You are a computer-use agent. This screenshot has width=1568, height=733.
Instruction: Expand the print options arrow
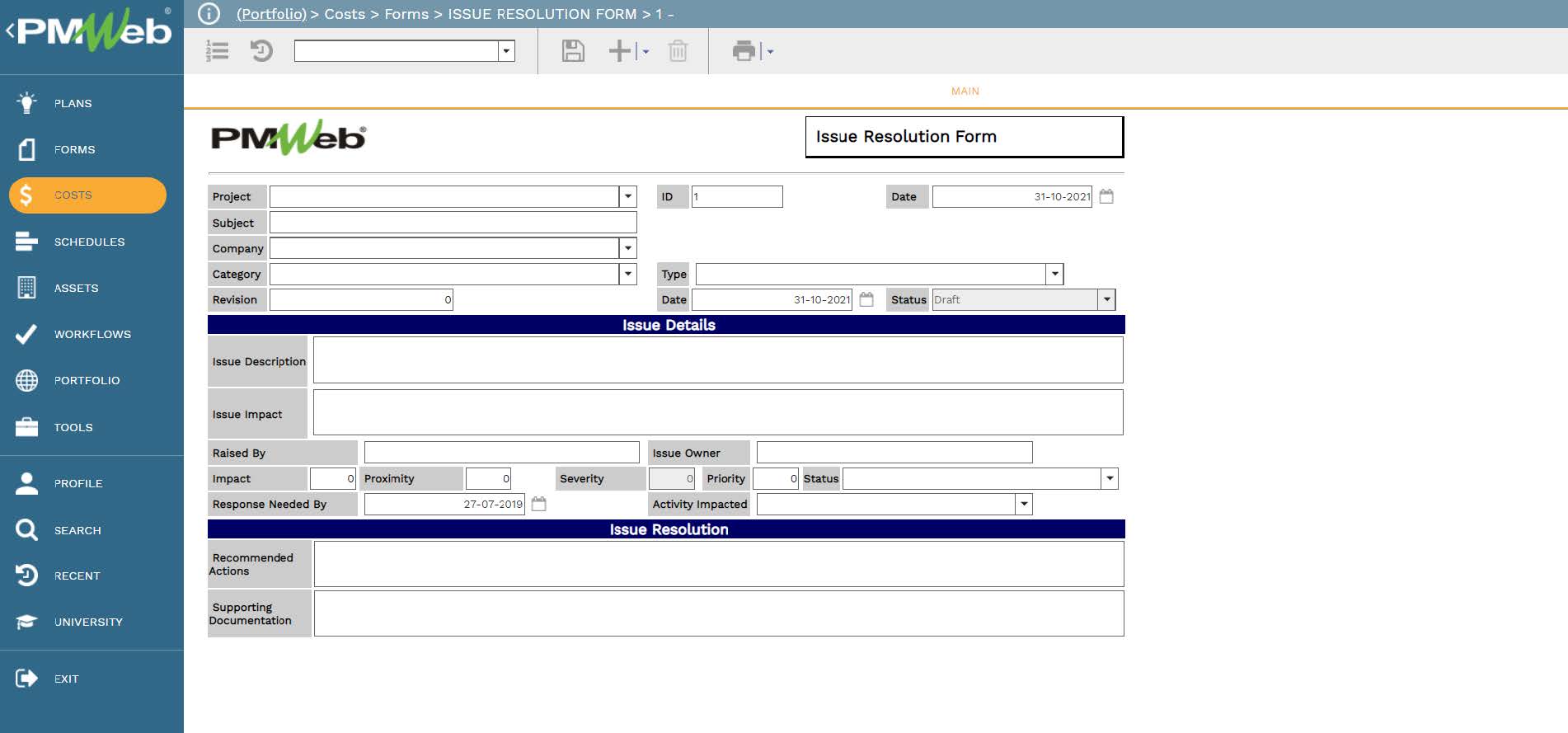tap(770, 52)
